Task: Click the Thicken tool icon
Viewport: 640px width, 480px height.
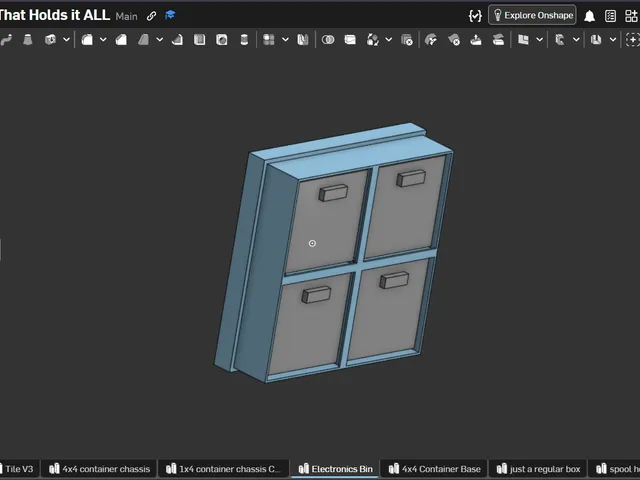Action: pos(50,40)
